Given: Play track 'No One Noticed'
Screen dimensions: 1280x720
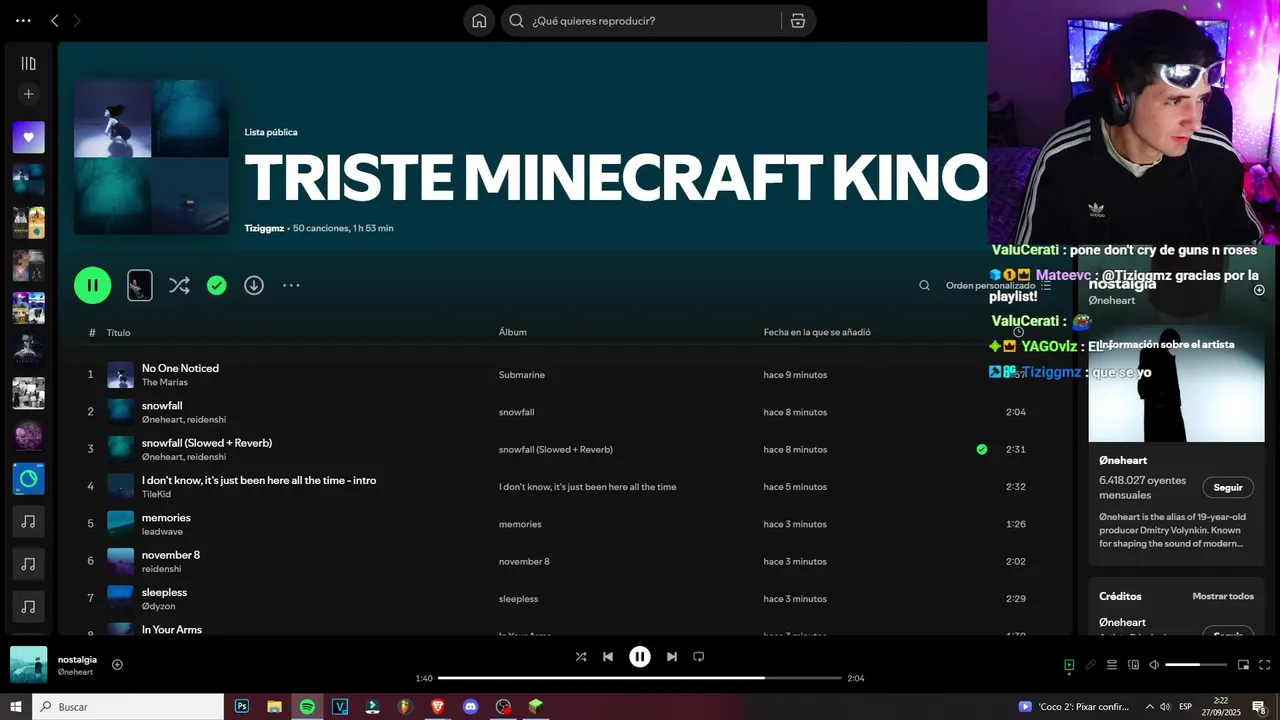Looking at the screenshot, I should pyautogui.click(x=180, y=368).
